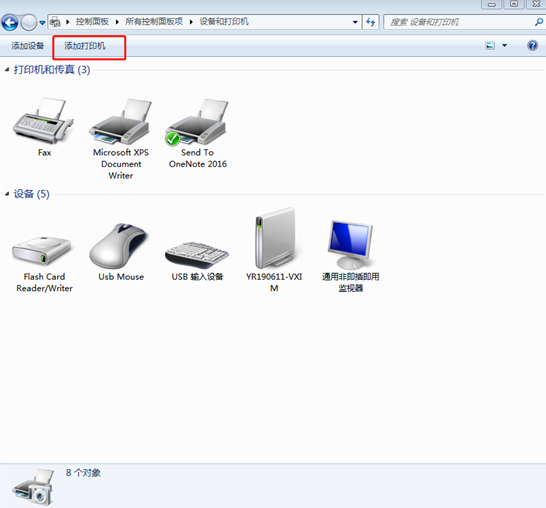Collapse the 设备 (5) group
The height and width of the screenshot is (508, 546).
(7, 194)
